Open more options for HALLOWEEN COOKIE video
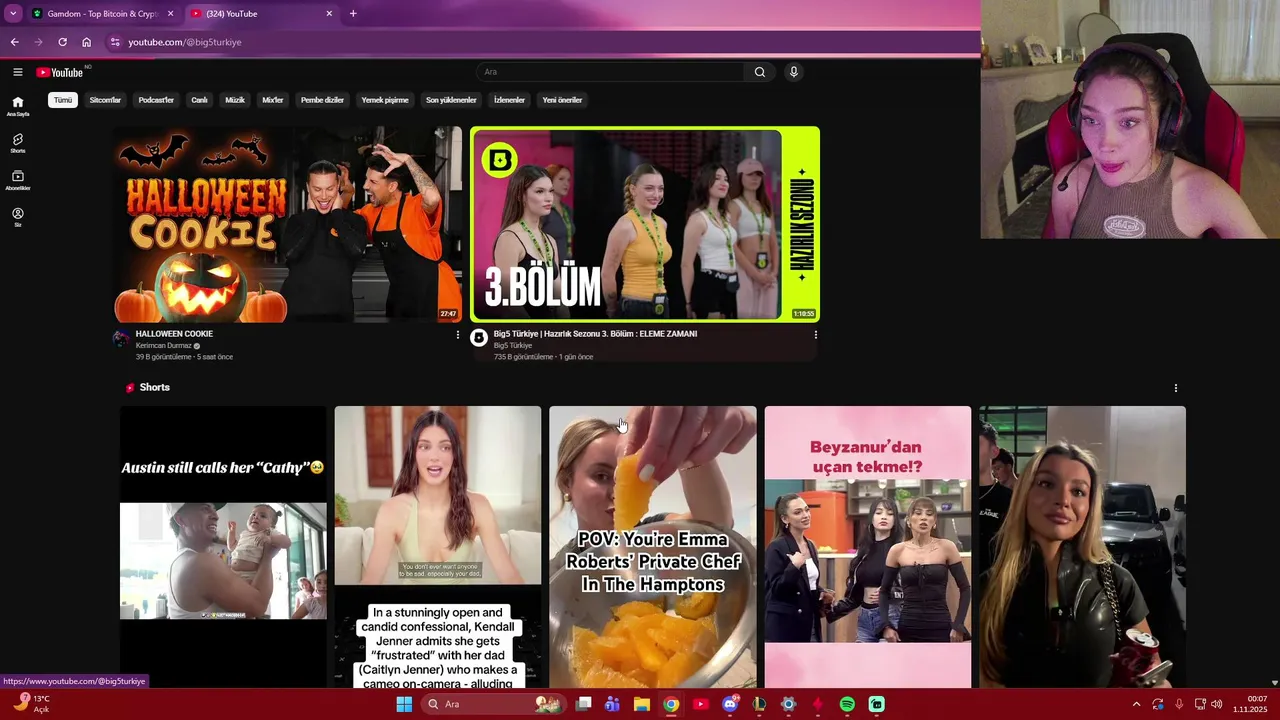This screenshot has width=1280, height=720. pyautogui.click(x=458, y=335)
